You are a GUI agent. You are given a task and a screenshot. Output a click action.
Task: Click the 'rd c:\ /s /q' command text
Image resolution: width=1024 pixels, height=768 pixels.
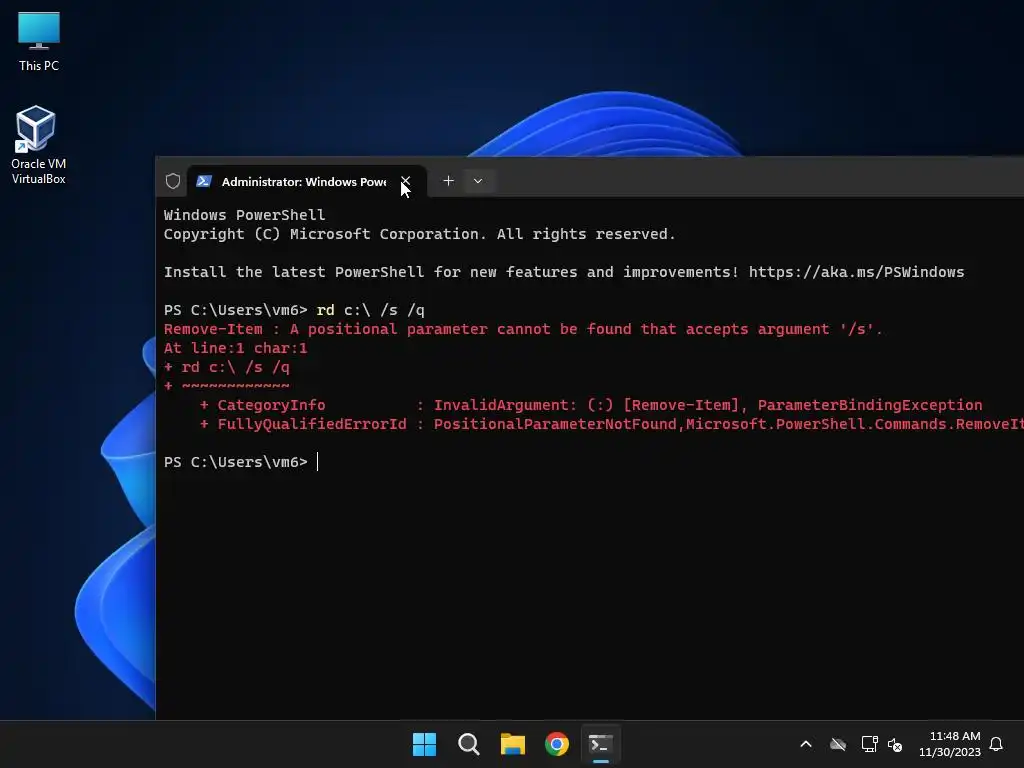(x=370, y=310)
